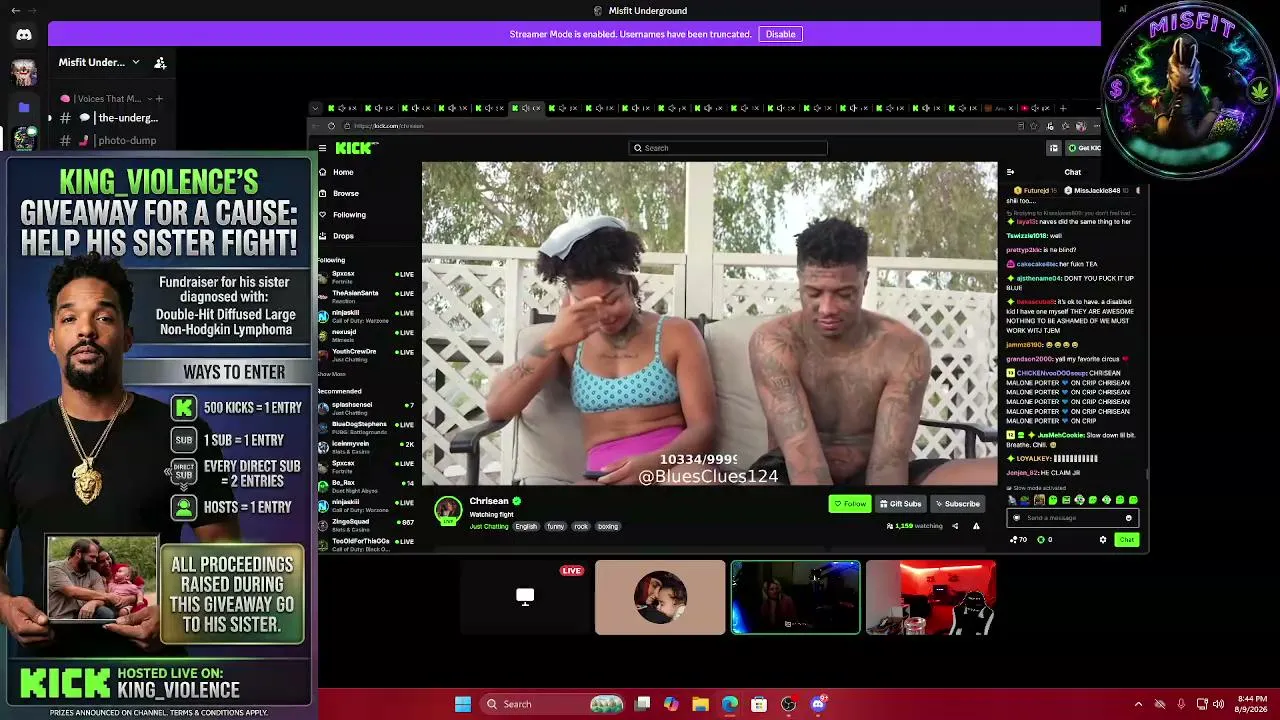Image resolution: width=1280 pixels, height=720 pixels.
Task: Click the Just Chatting category link
Action: click(x=489, y=526)
